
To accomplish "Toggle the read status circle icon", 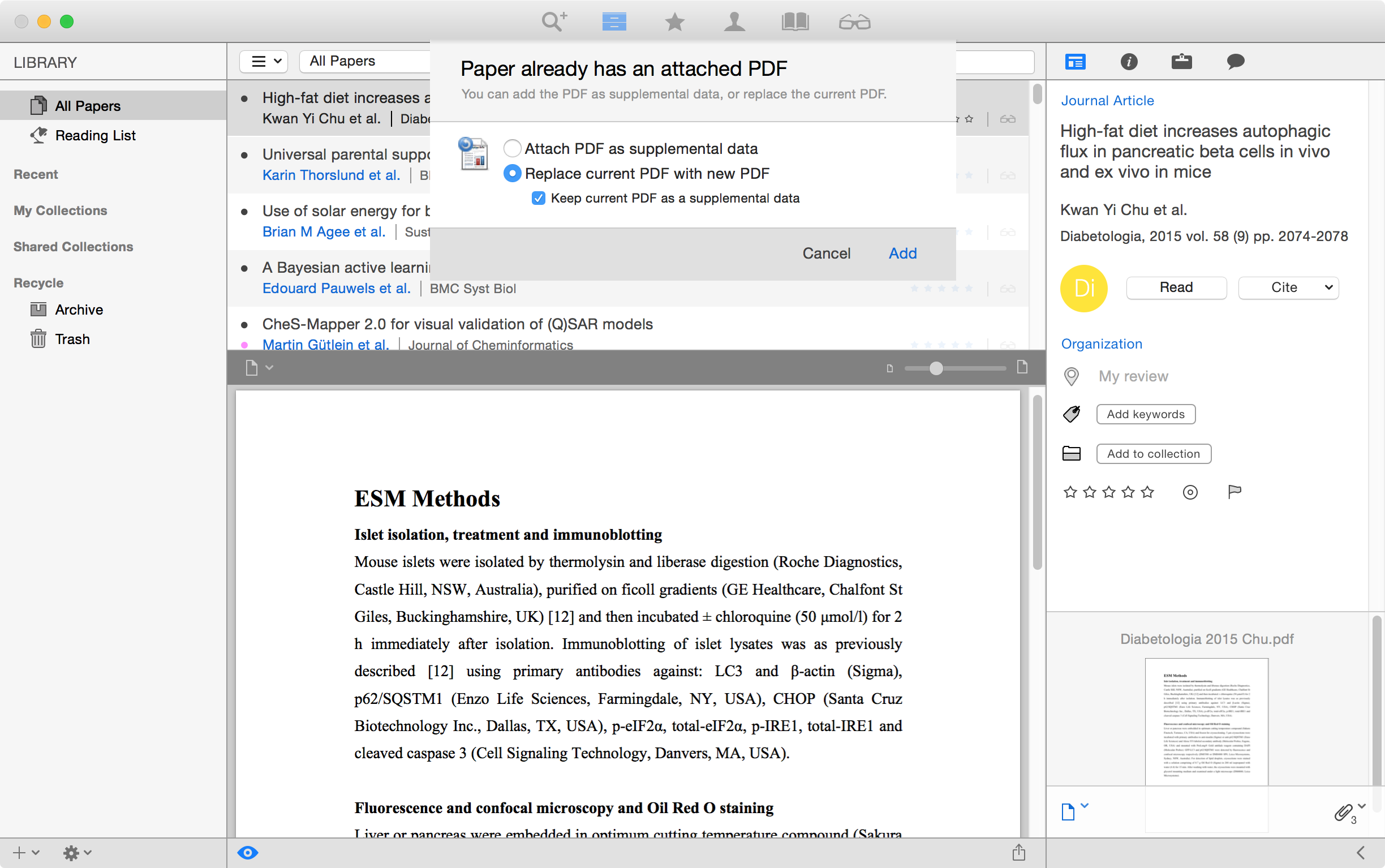I will pos(1190,492).
